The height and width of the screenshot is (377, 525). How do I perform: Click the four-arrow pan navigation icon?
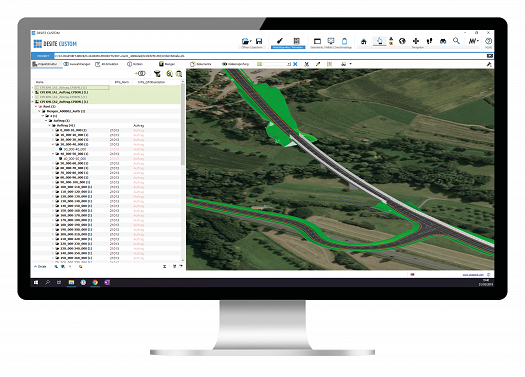(416, 41)
